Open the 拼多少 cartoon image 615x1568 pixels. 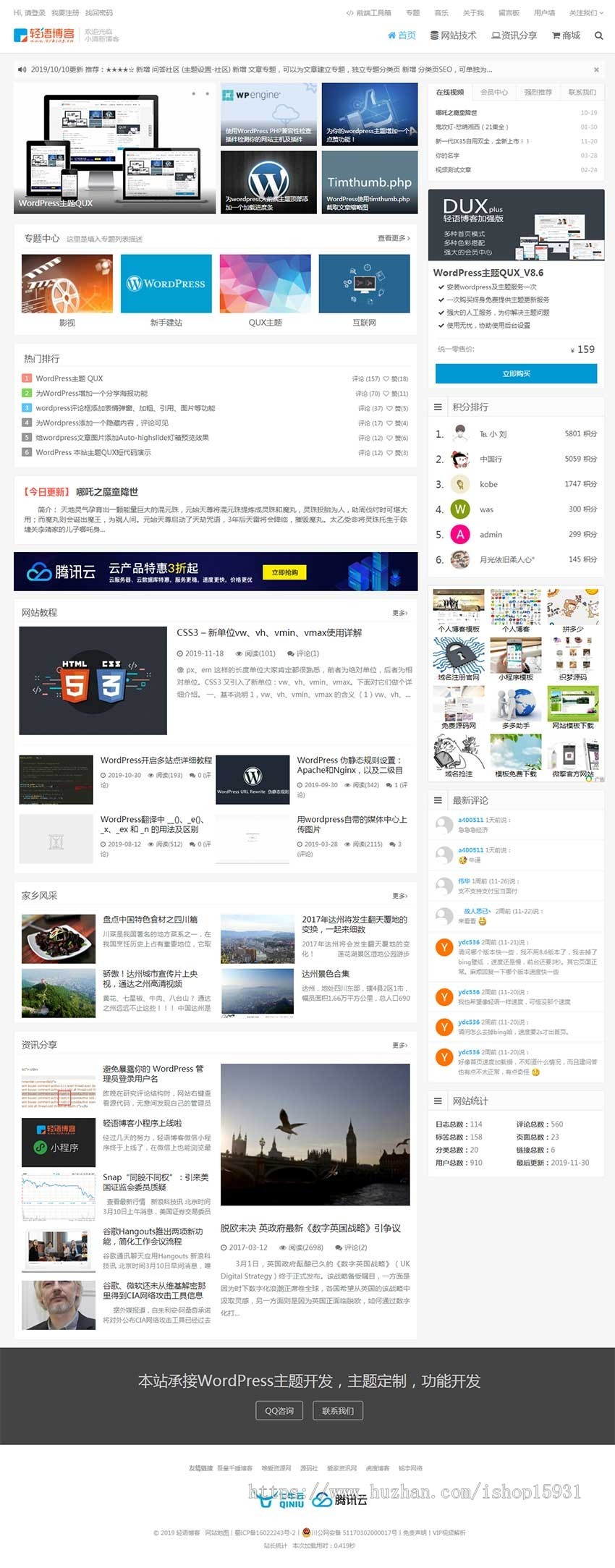[573, 607]
